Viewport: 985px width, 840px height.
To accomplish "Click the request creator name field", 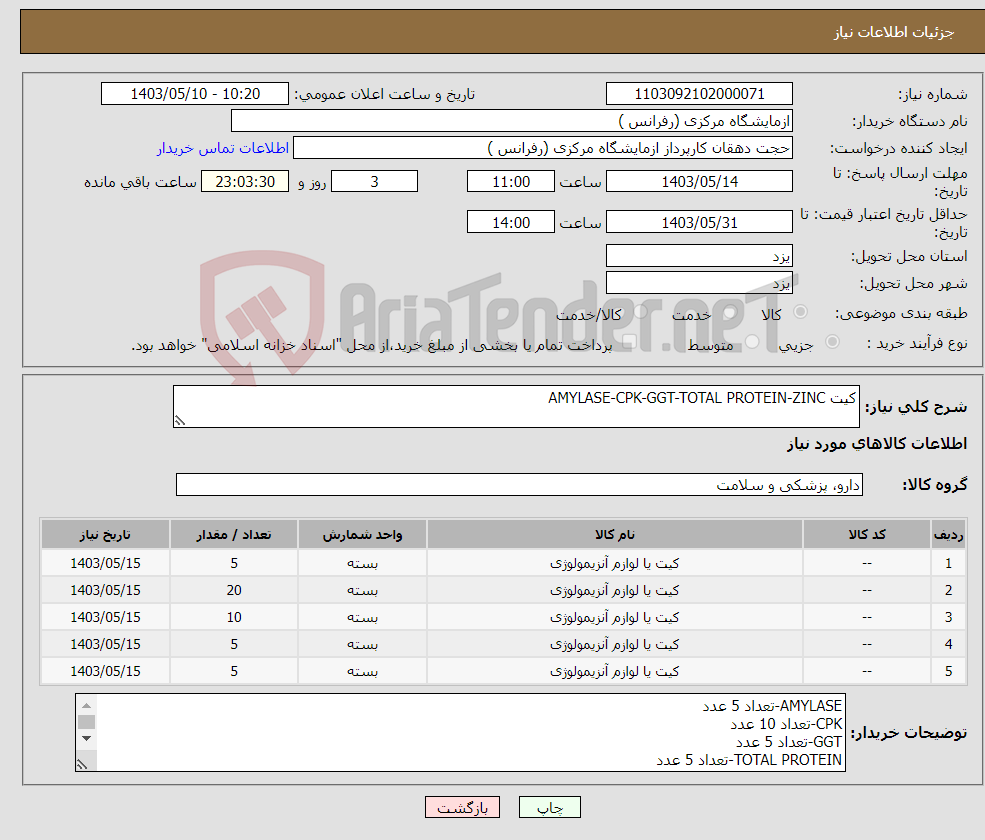I will (543, 148).
